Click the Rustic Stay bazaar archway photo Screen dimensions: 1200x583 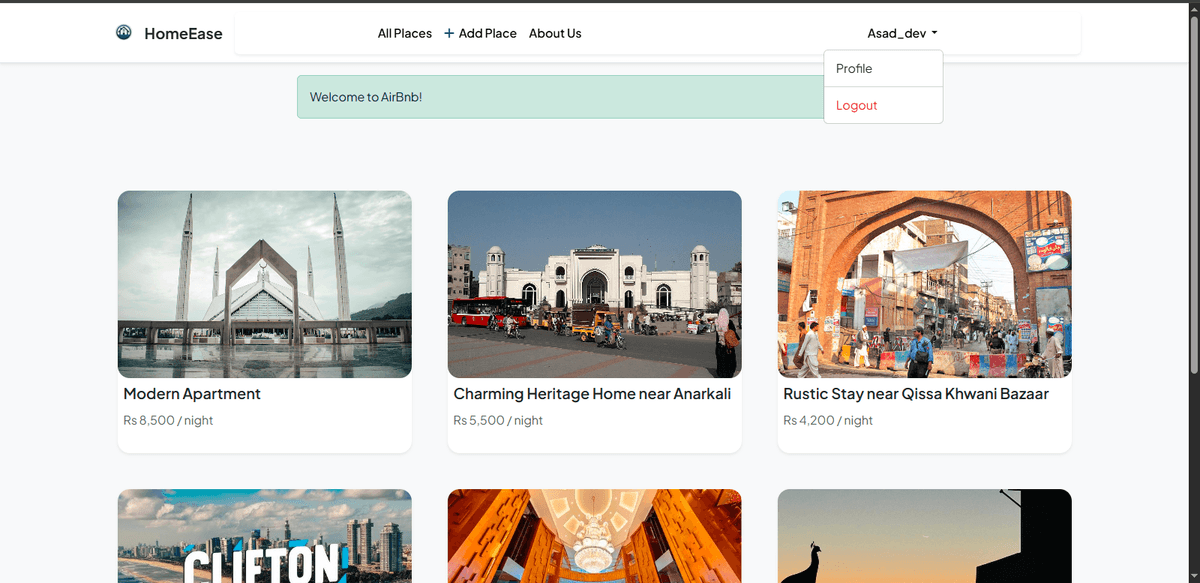coord(923,283)
